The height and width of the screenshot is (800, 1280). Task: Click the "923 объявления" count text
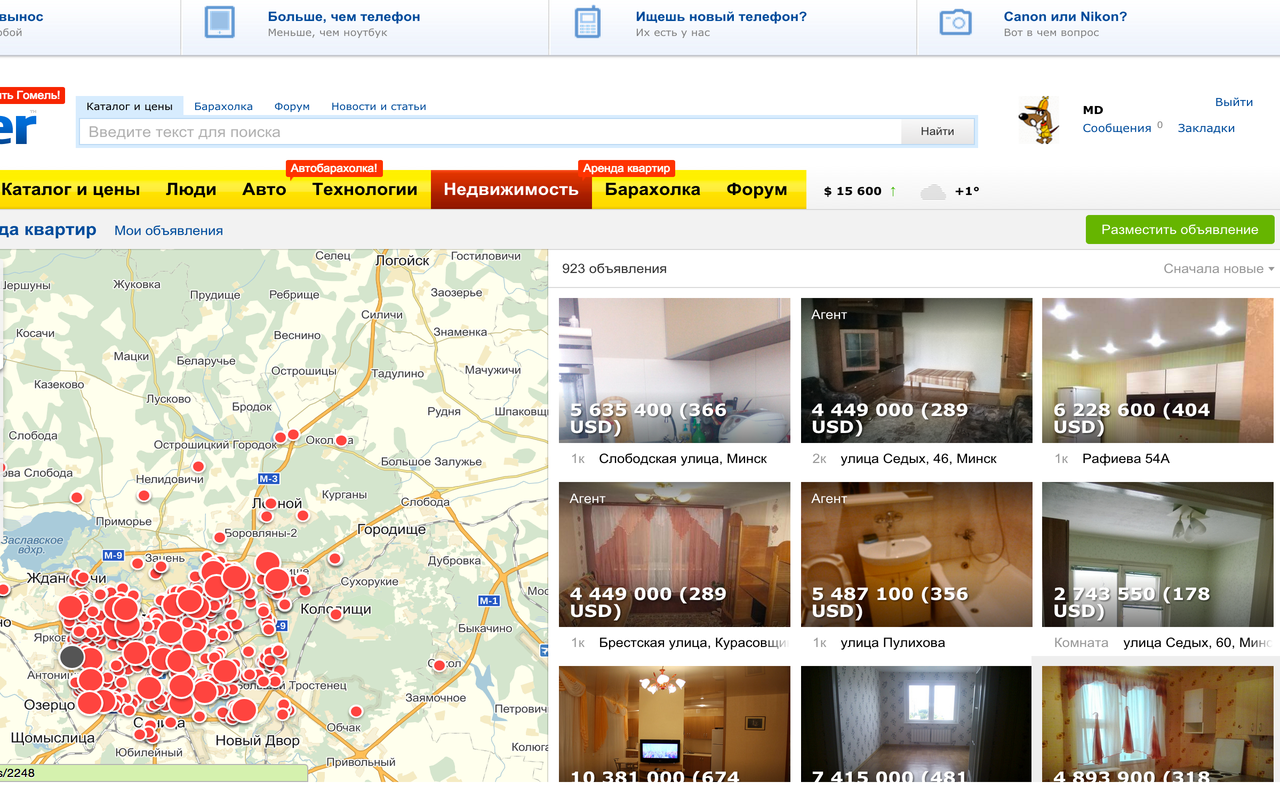[614, 269]
